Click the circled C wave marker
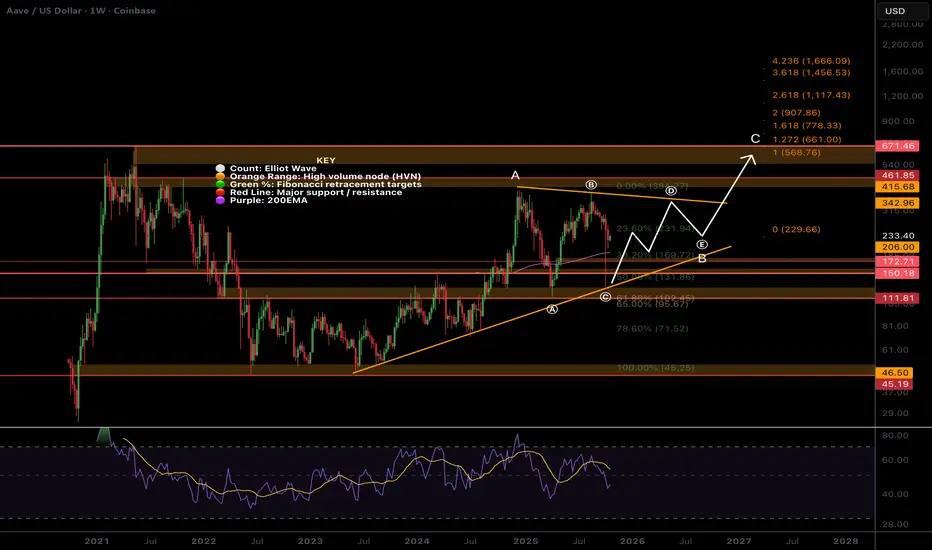 click(x=605, y=297)
